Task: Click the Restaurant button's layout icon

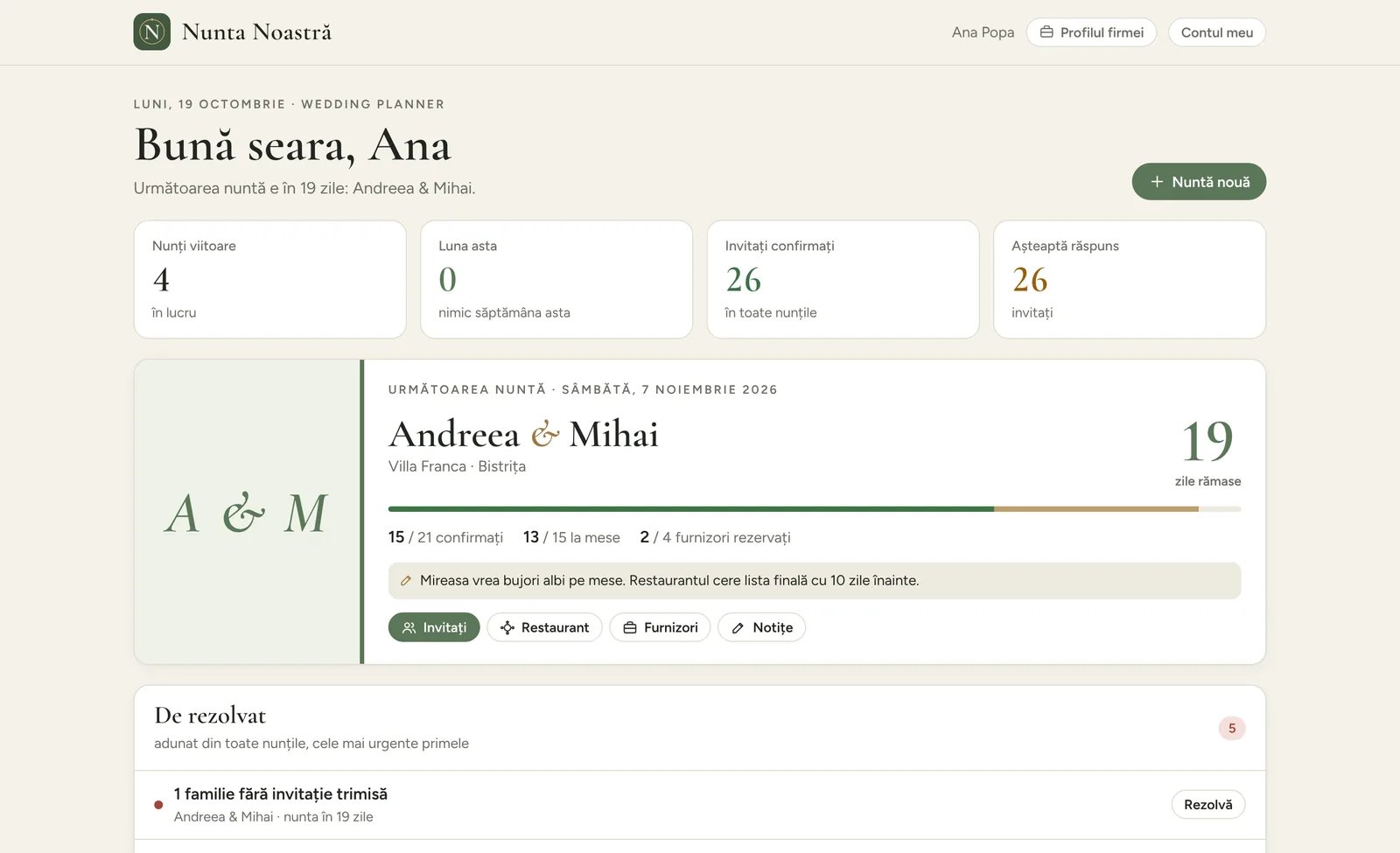Action: 507,627
